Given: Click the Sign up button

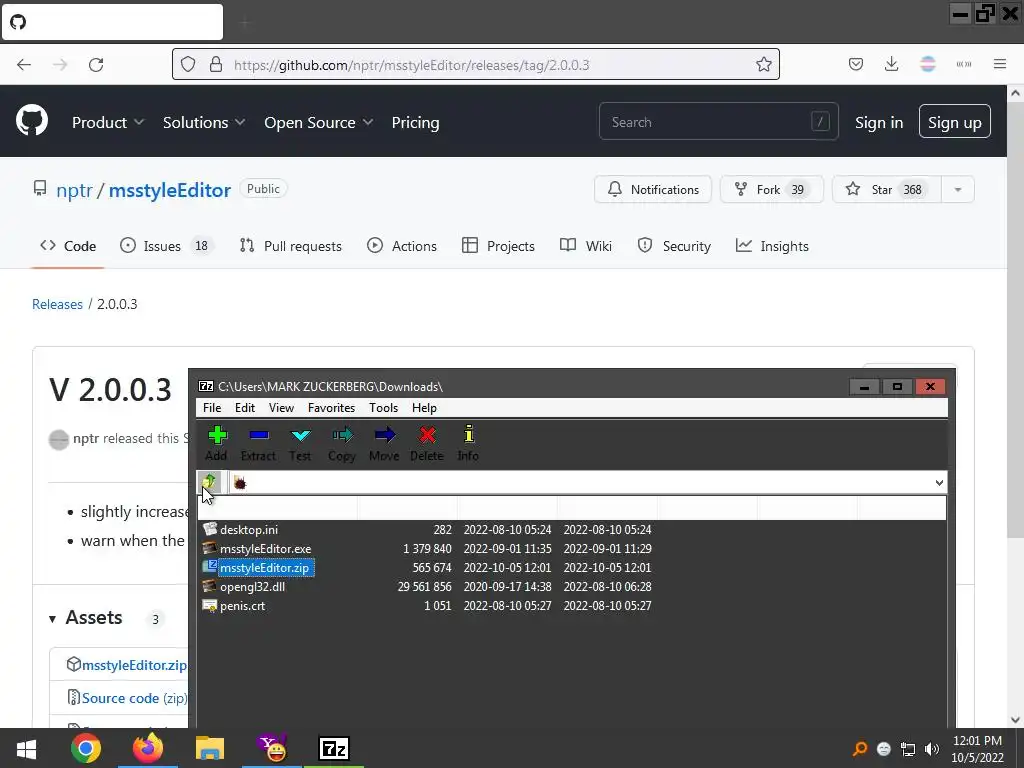Looking at the screenshot, I should point(954,121).
